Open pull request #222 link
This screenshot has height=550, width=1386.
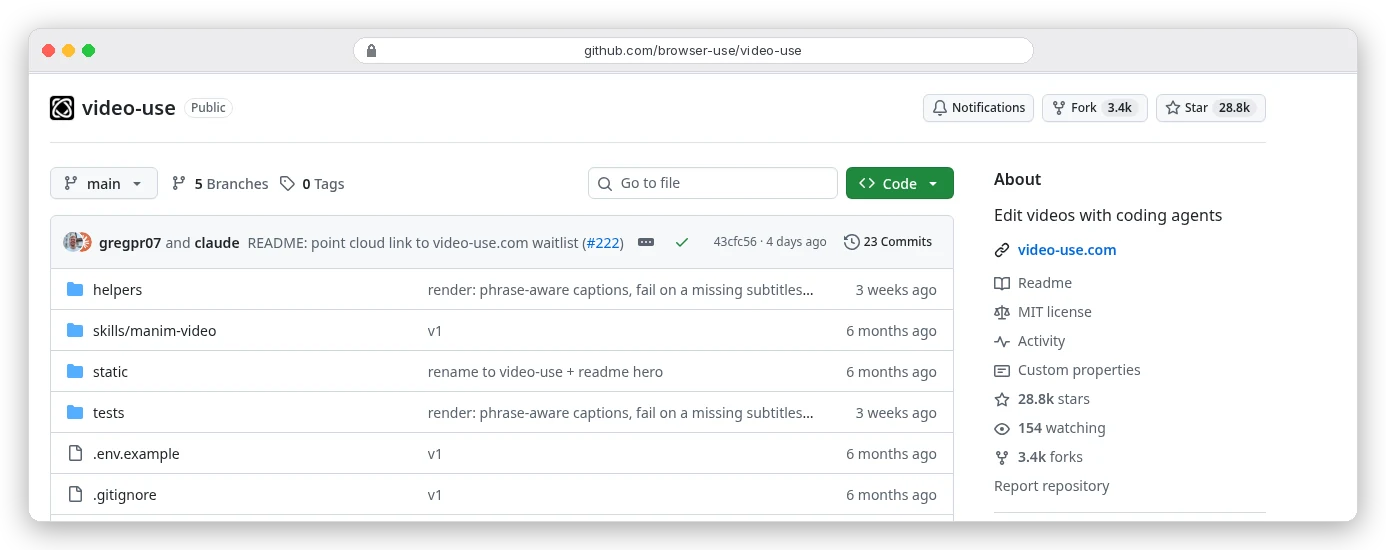603,242
